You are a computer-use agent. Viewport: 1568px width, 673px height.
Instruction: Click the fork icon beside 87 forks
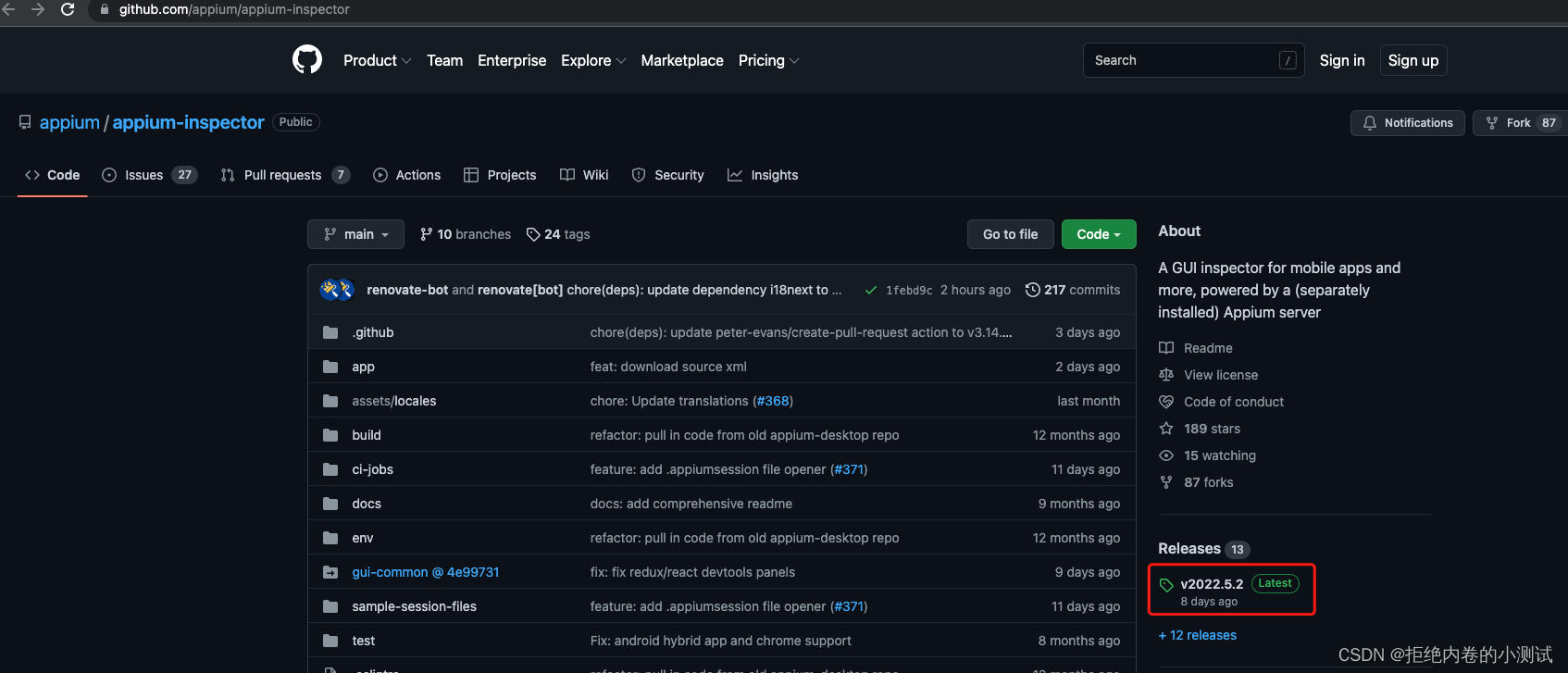1166,482
